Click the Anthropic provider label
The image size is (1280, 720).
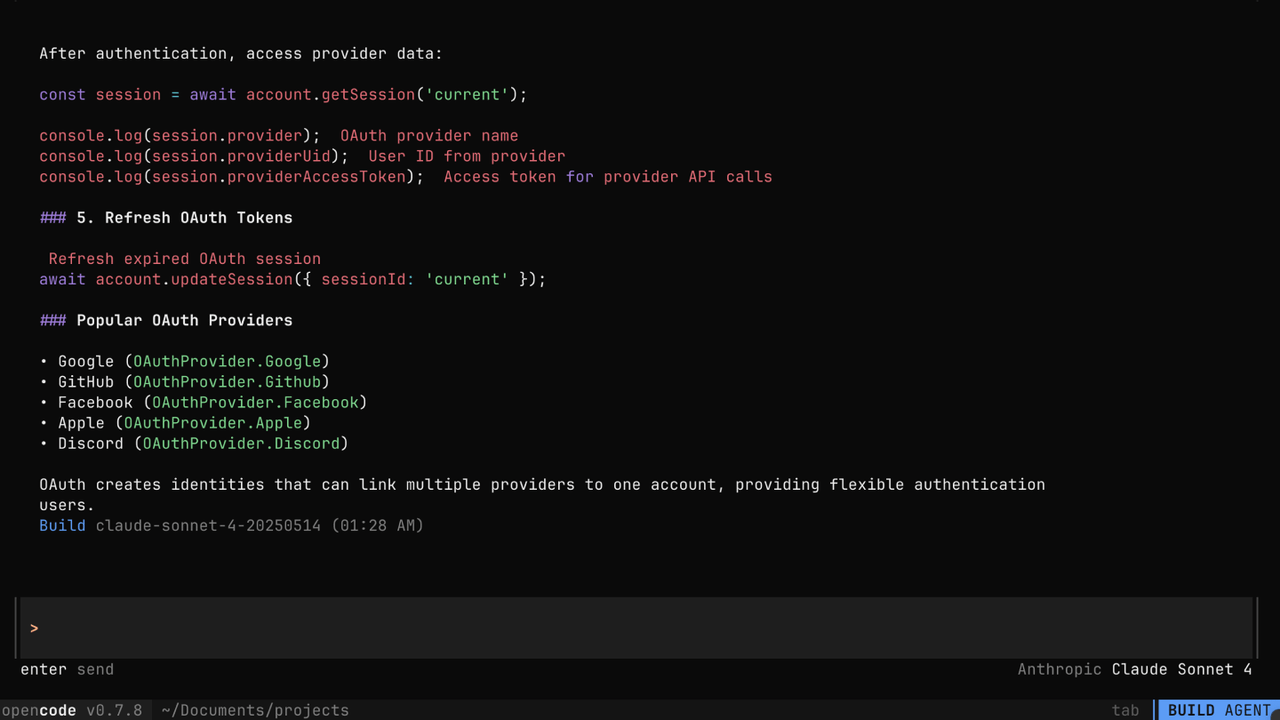[1059, 669]
